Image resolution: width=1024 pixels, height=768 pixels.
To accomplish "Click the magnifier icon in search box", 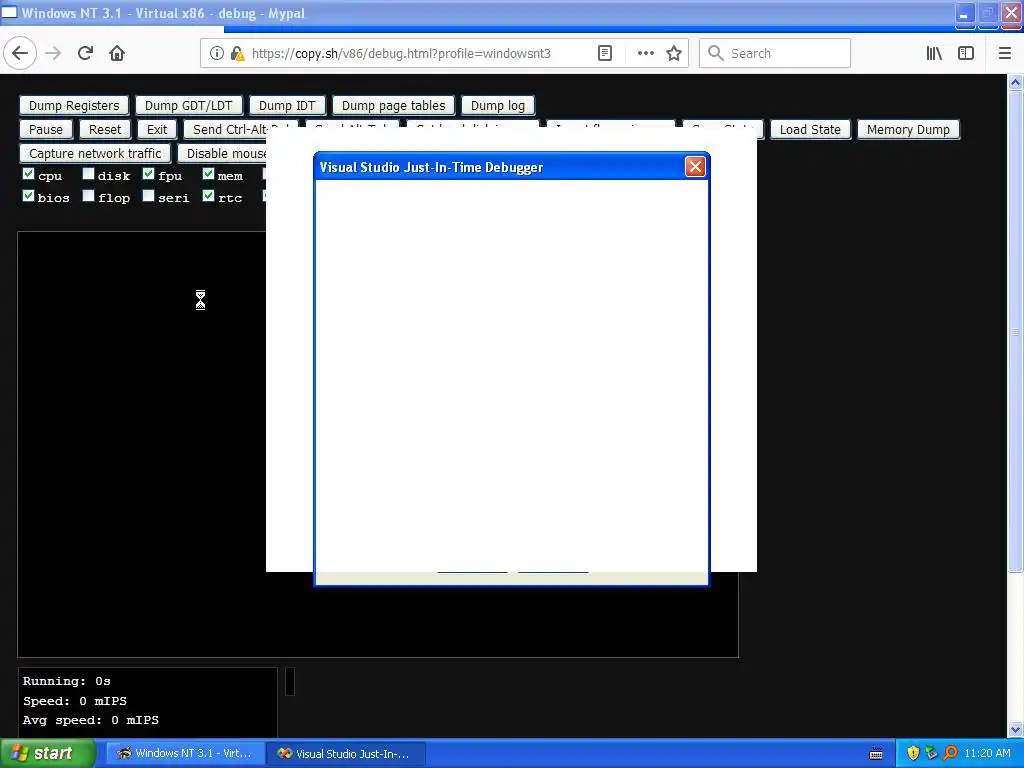I will pos(716,54).
